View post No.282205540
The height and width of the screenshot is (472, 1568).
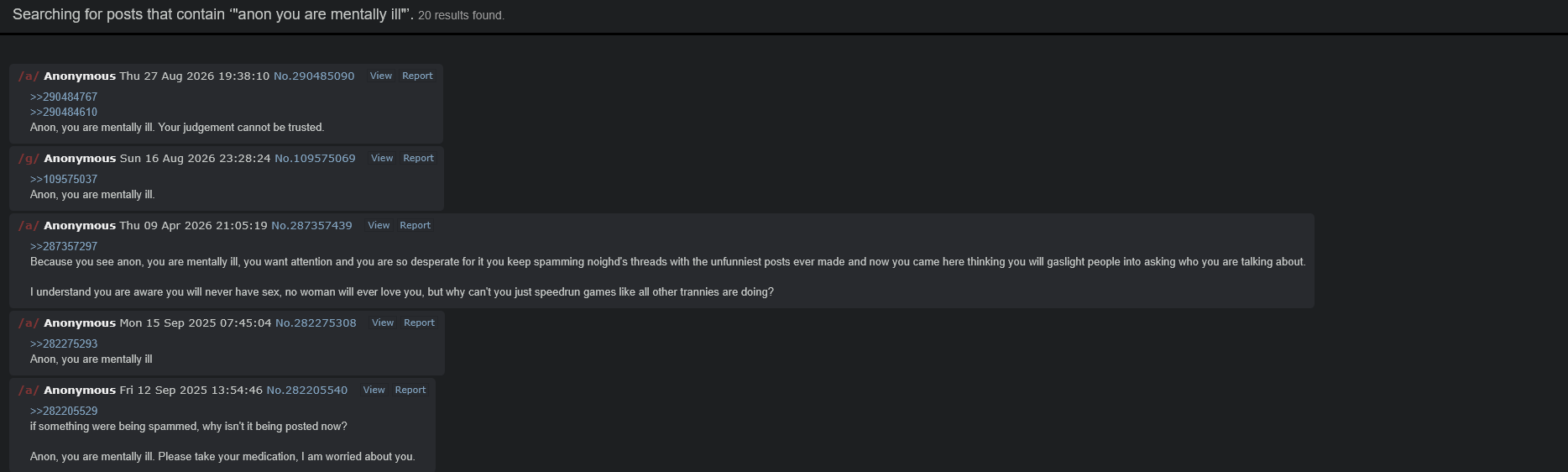374,390
